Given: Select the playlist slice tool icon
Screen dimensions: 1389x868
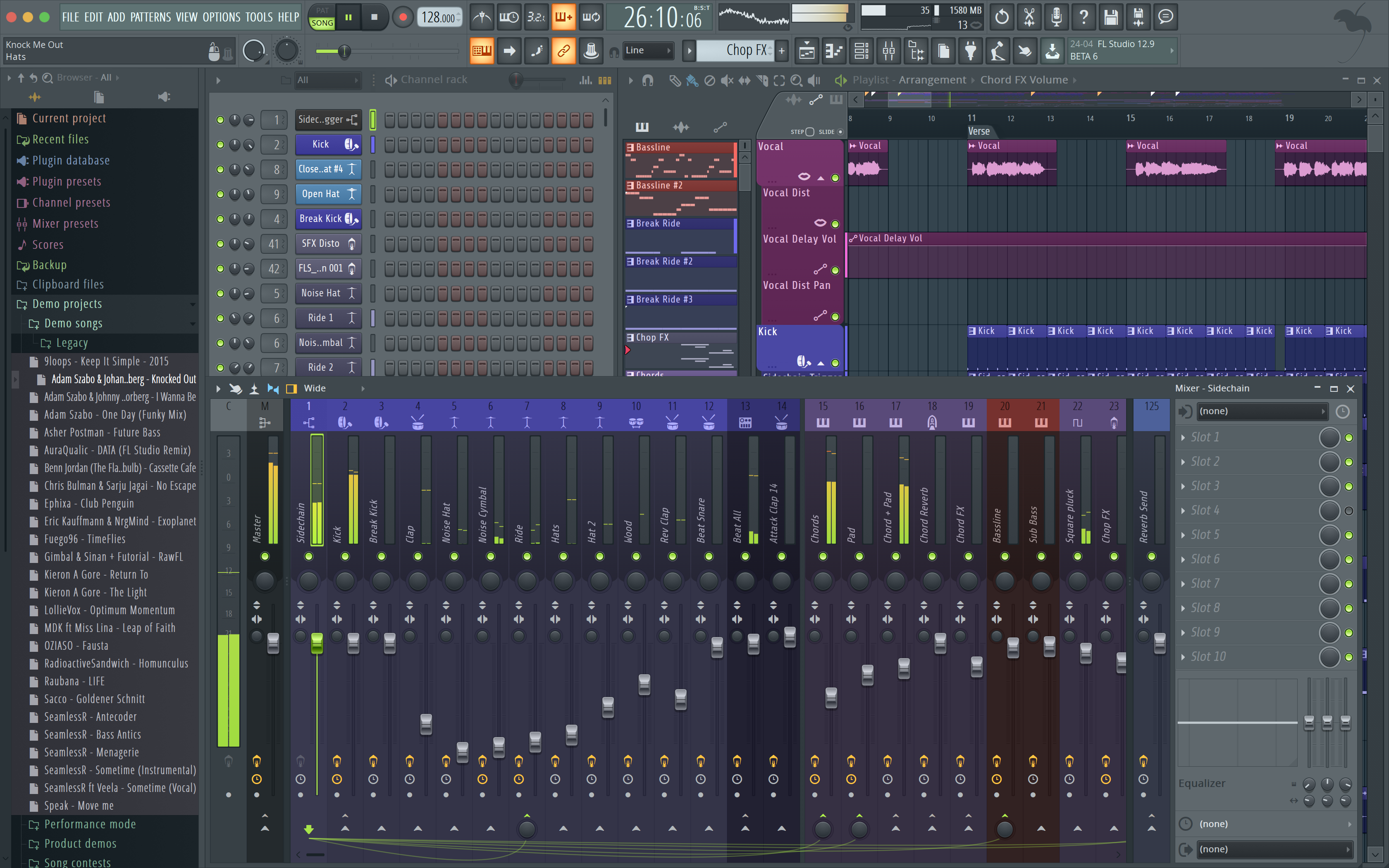Looking at the screenshot, I should click(761, 80).
